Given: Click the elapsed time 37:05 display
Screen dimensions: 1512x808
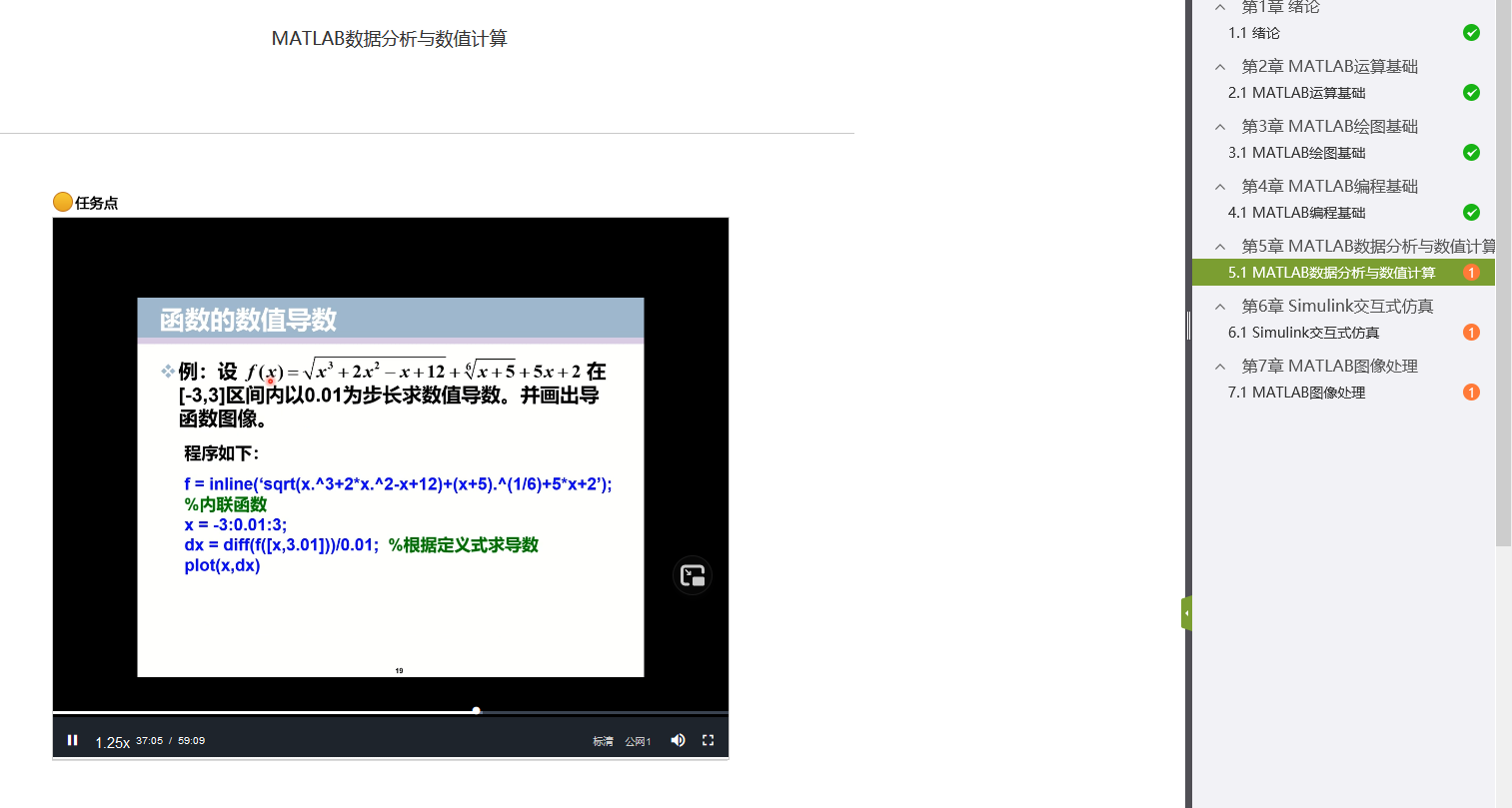Looking at the screenshot, I should coord(150,741).
